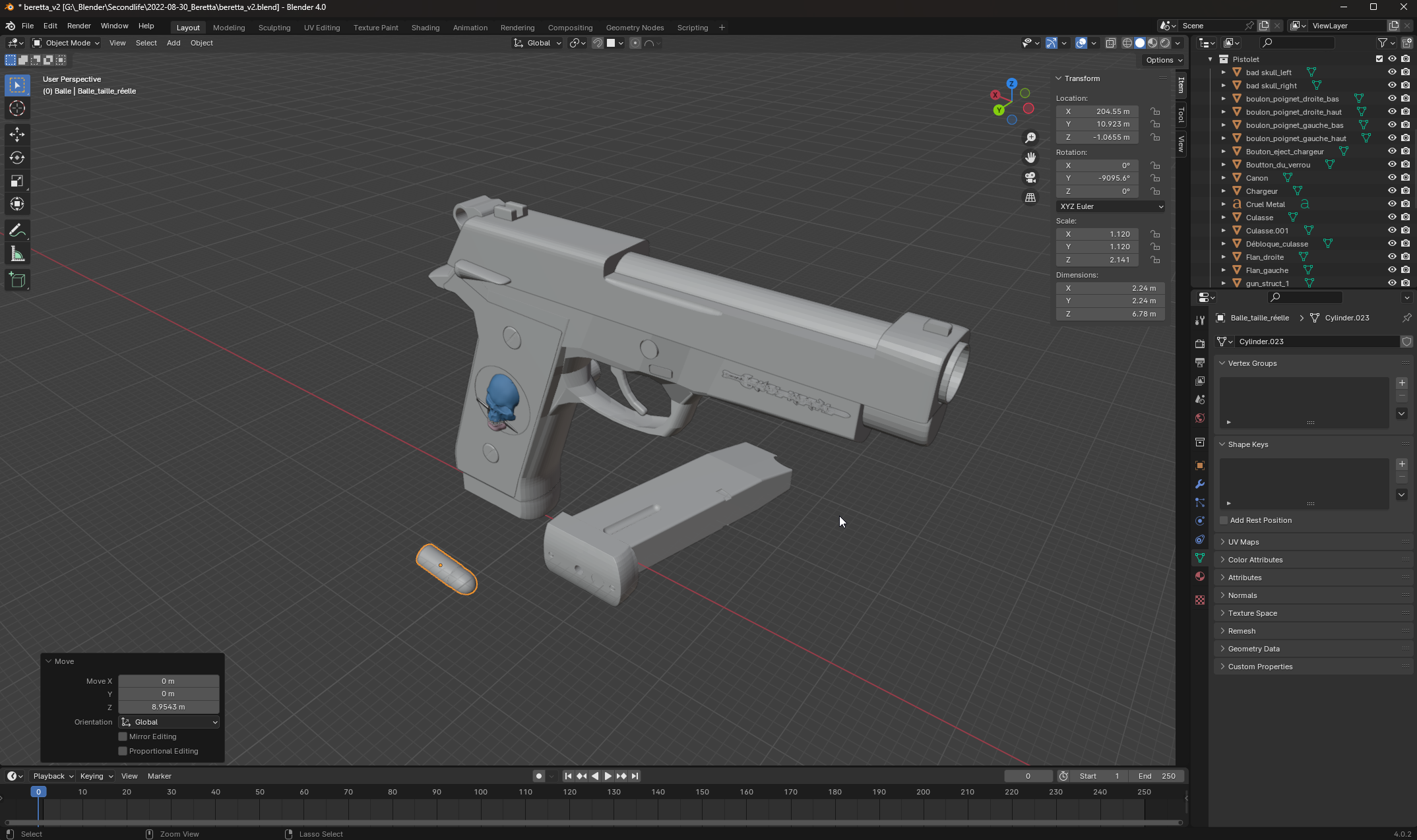Viewport: 1417px width, 840px height.
Task: Switch to the UV Editing workspace tab
Action: (x=322, y=28)
